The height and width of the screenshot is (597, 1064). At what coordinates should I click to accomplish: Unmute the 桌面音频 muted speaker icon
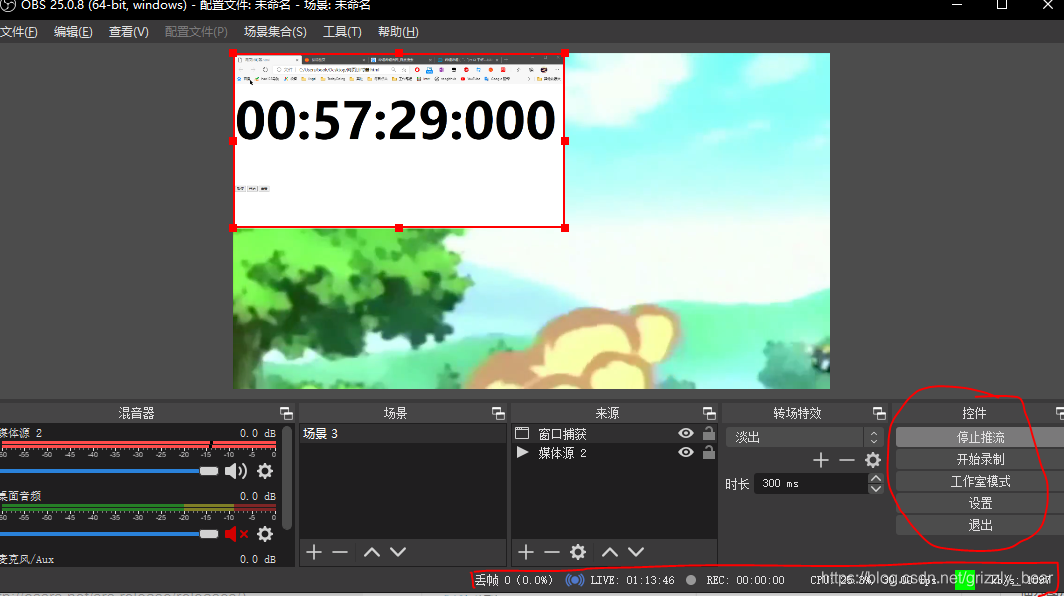coord(235,534)
